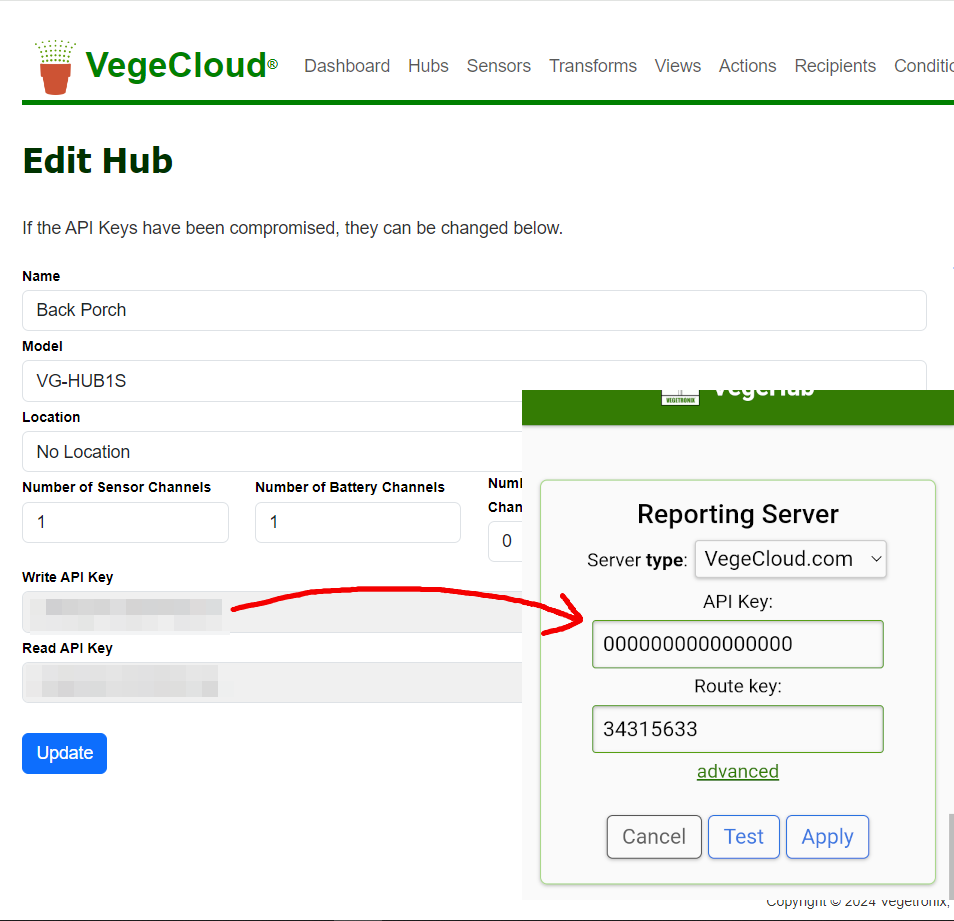954x921 pixels.
Task: Click the Write API Key label
Action: tap(68, 577)
